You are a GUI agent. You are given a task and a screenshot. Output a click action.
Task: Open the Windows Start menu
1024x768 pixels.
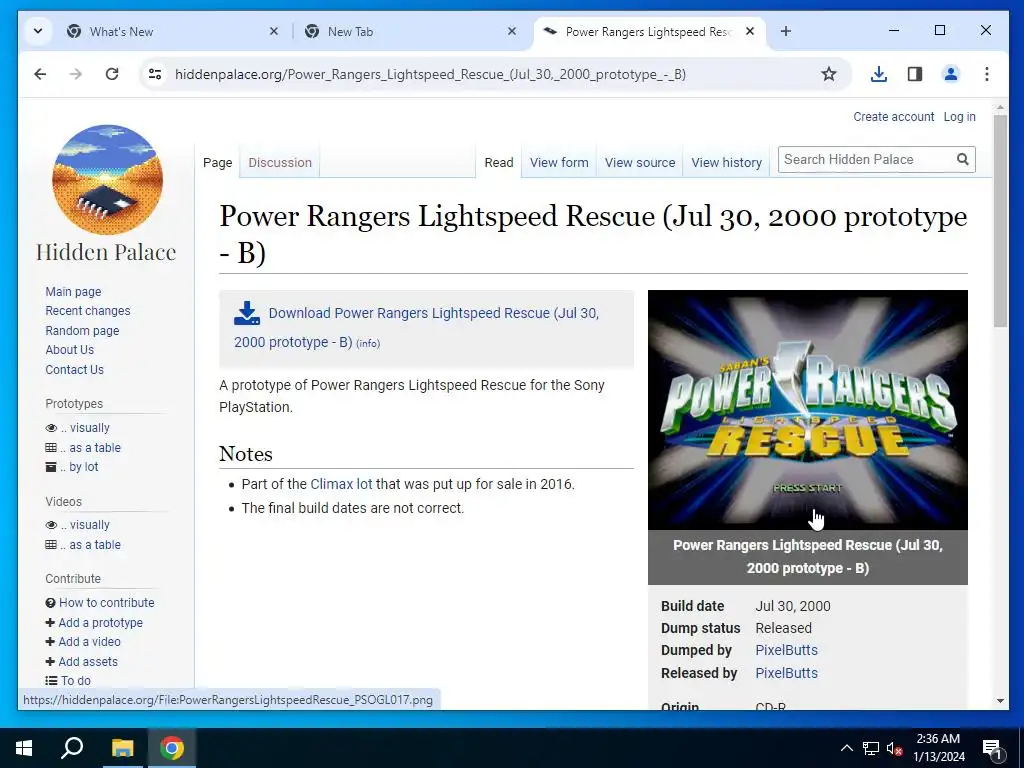[24, 748]
